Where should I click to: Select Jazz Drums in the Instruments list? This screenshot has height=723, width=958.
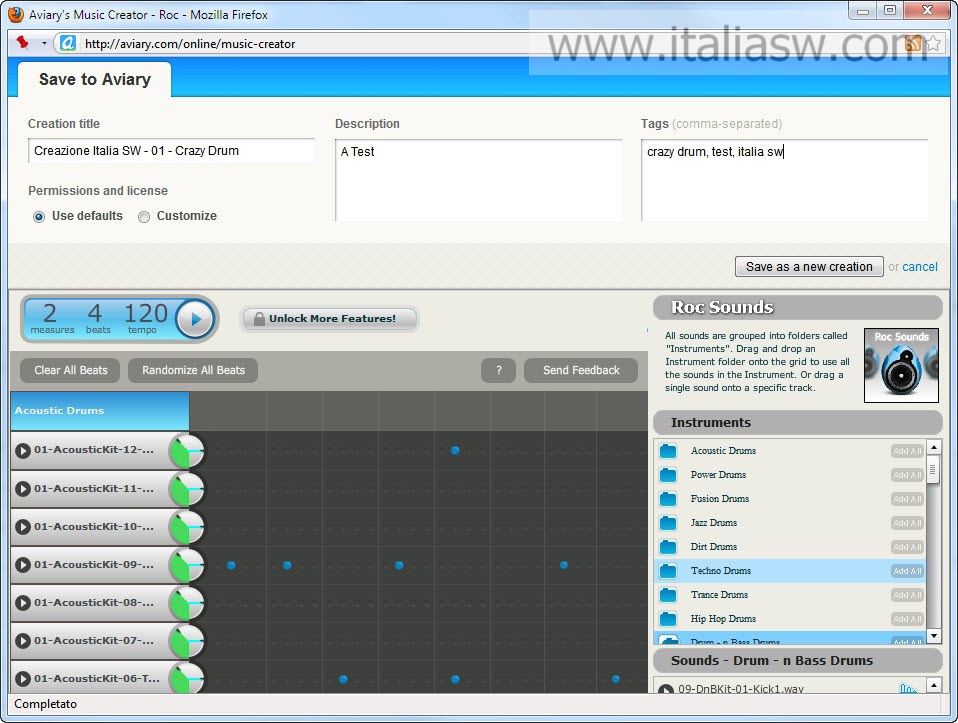[789, 523]
